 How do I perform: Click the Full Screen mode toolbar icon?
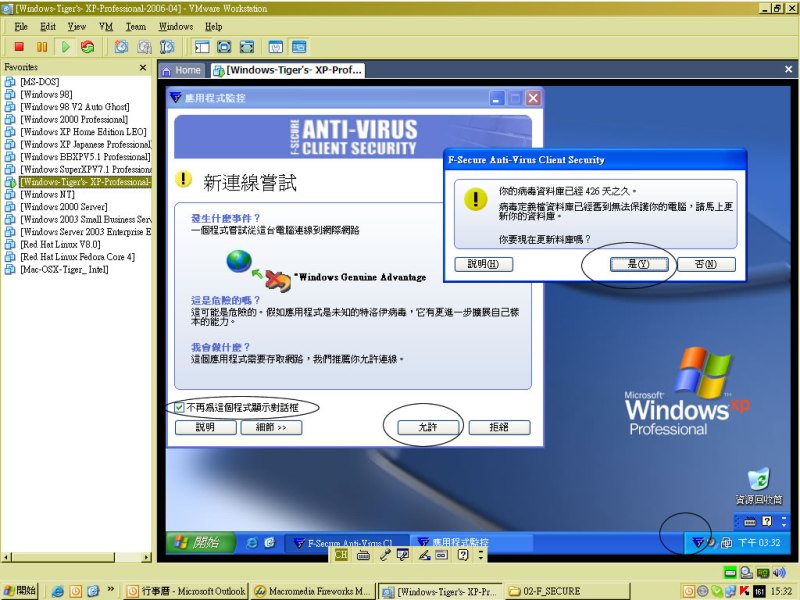tap(247, 47)
